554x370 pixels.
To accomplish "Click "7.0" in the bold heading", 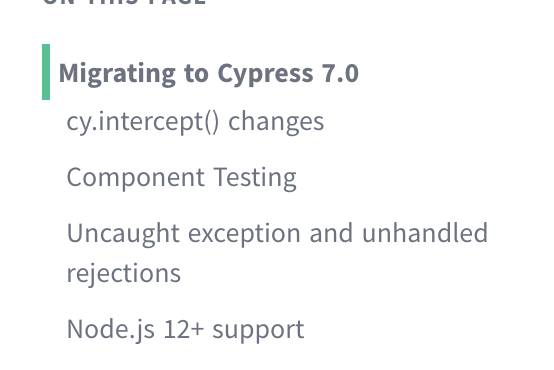I will coord(340,73).
